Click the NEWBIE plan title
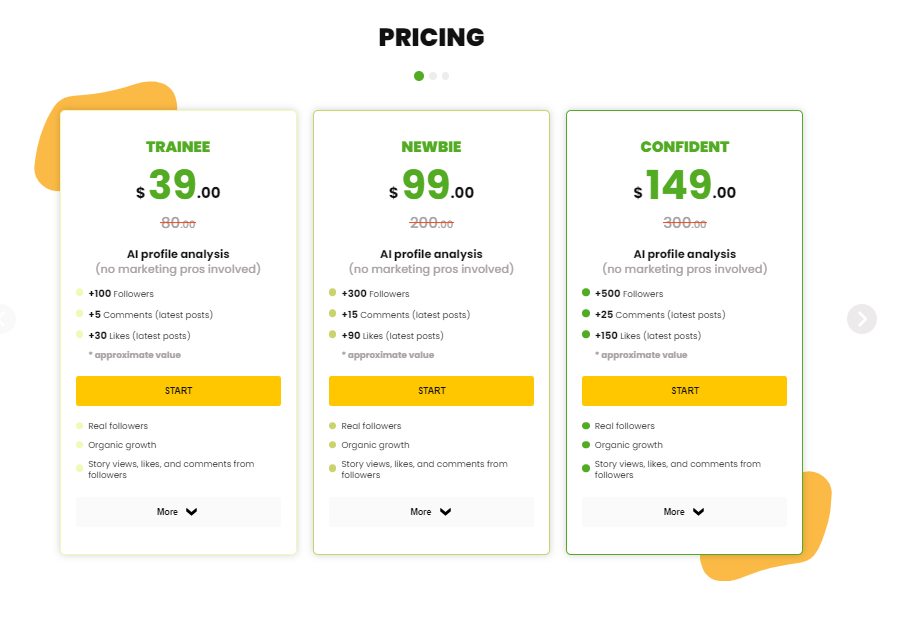 [431, 147]
